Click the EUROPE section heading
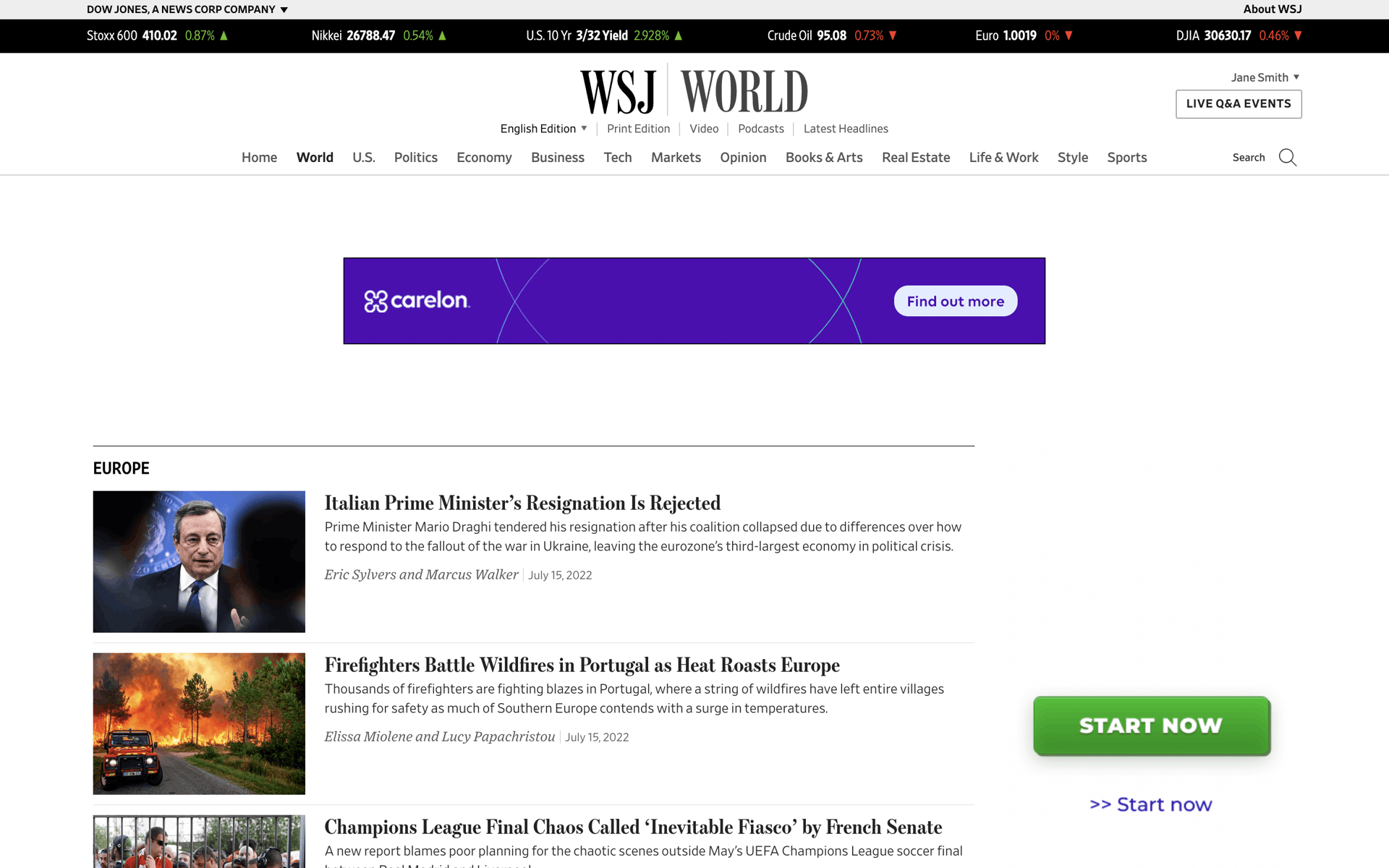The width and height of the screenshot is (1389, 868). (121, 468)
